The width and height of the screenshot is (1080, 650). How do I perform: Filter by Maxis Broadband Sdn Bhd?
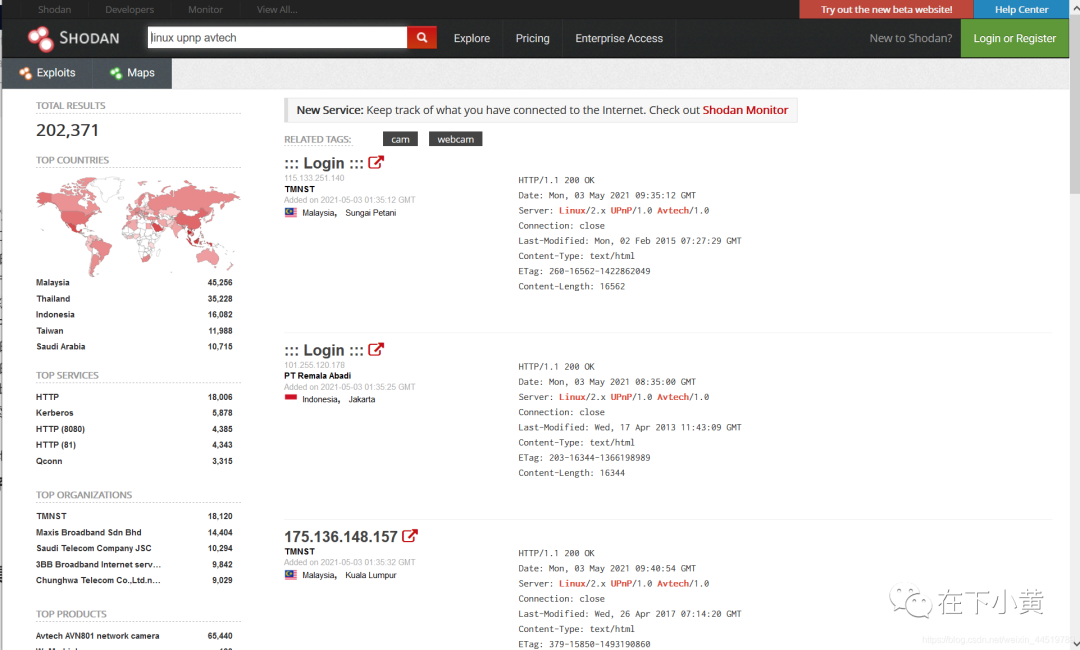(89, 532)
